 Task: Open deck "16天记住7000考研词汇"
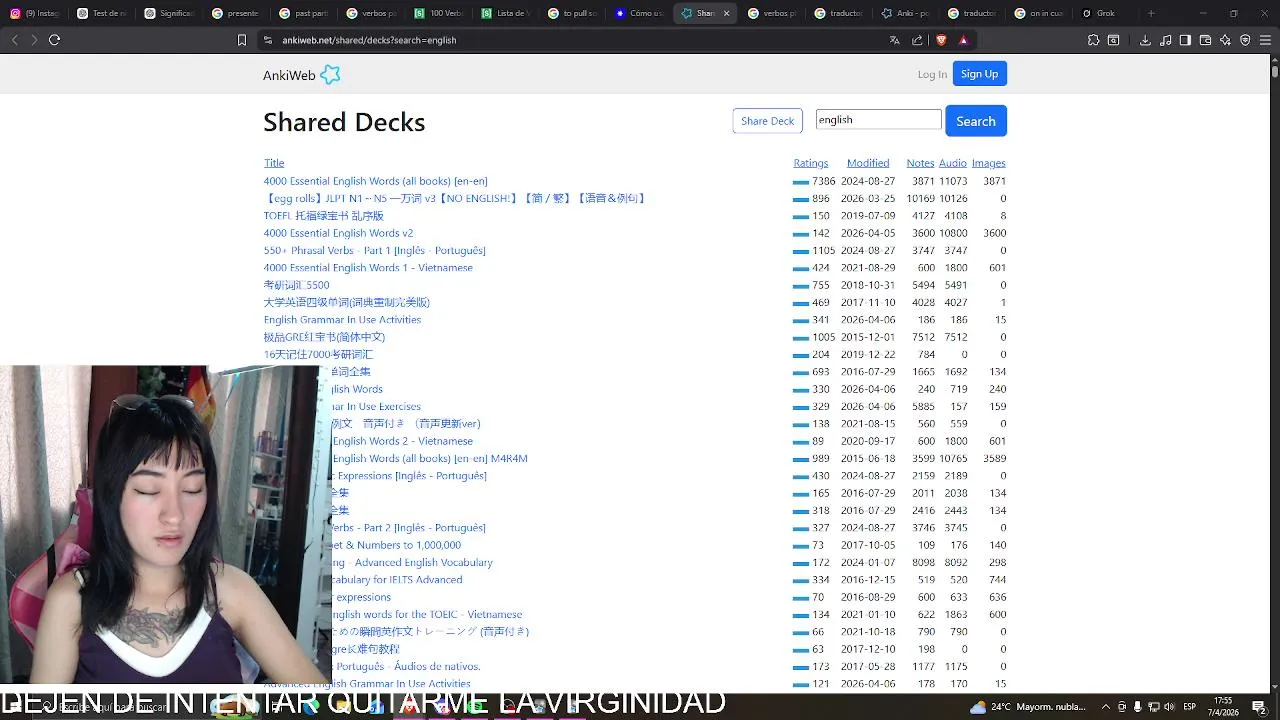pyautogui.click(x=318, y=354)
